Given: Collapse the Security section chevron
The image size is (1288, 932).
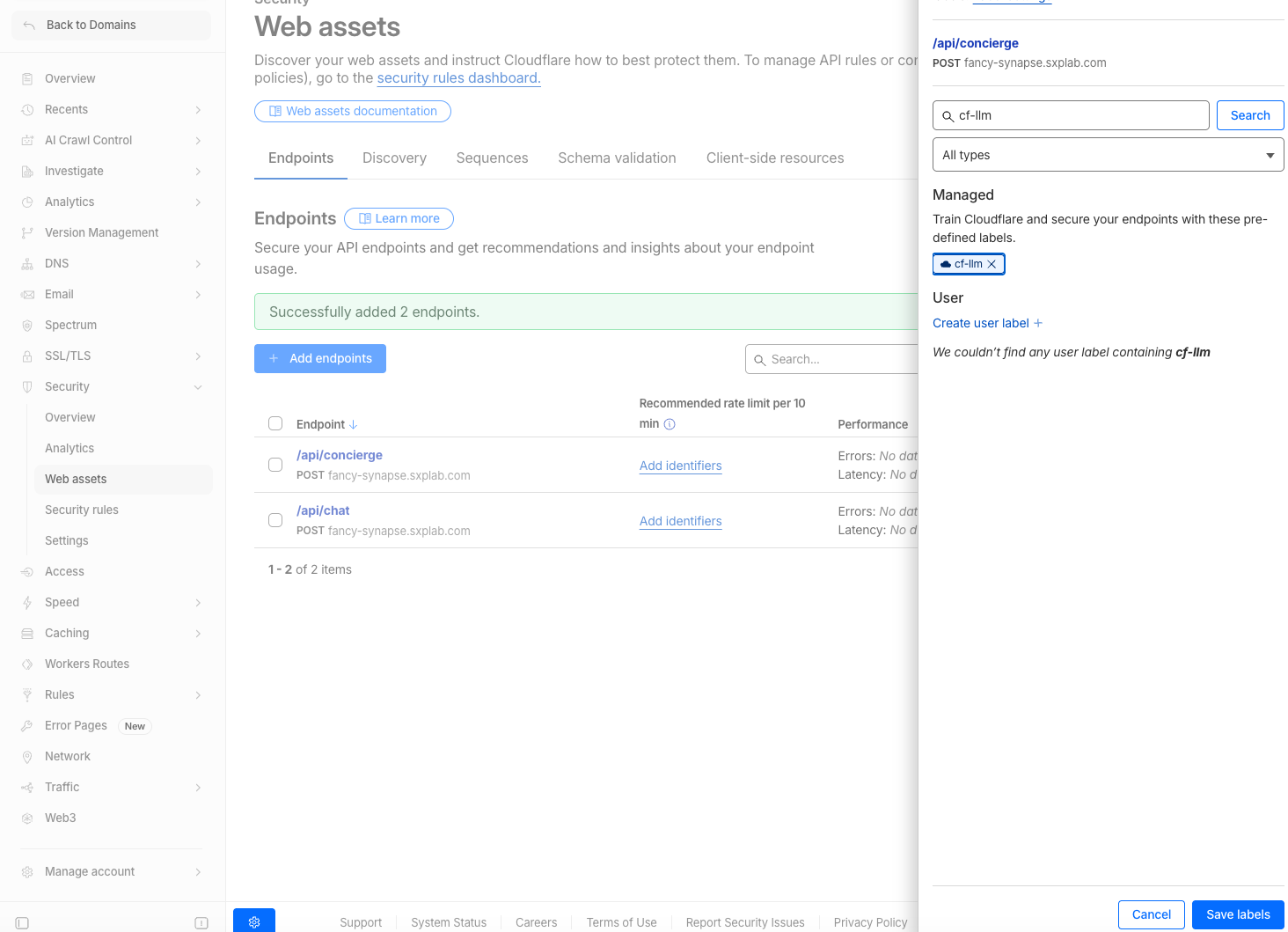Looking at the screenshot, I should coord(198,387).
